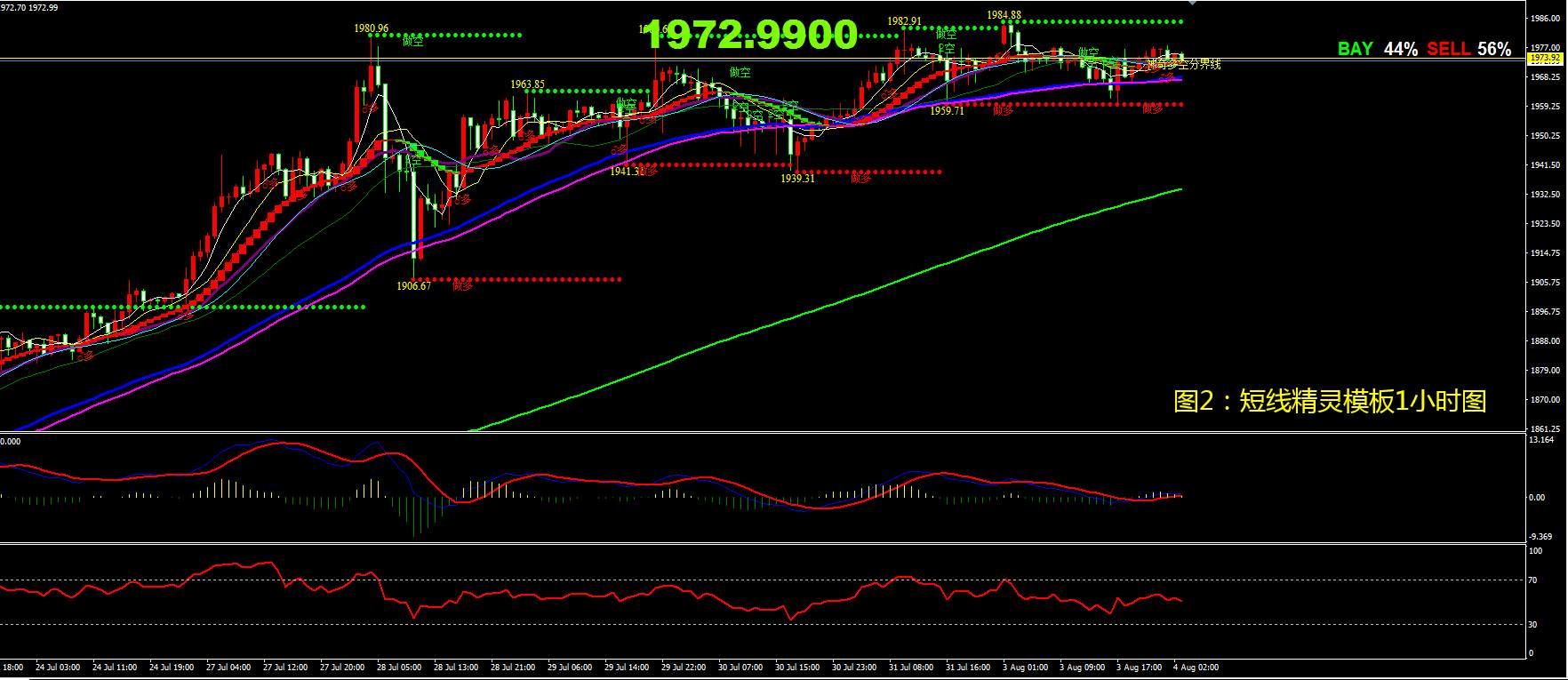
Task: Click 29 Jul 06:00 on the time axis
Action: coord(570,667)
